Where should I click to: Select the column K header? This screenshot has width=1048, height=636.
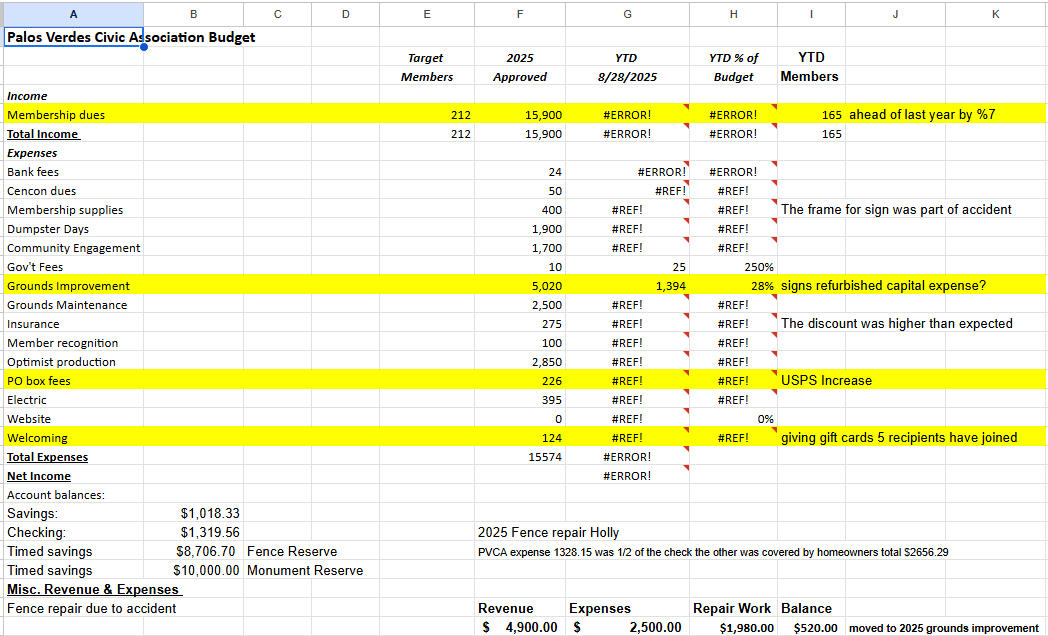pyautogui.click(x=995, y=14)
